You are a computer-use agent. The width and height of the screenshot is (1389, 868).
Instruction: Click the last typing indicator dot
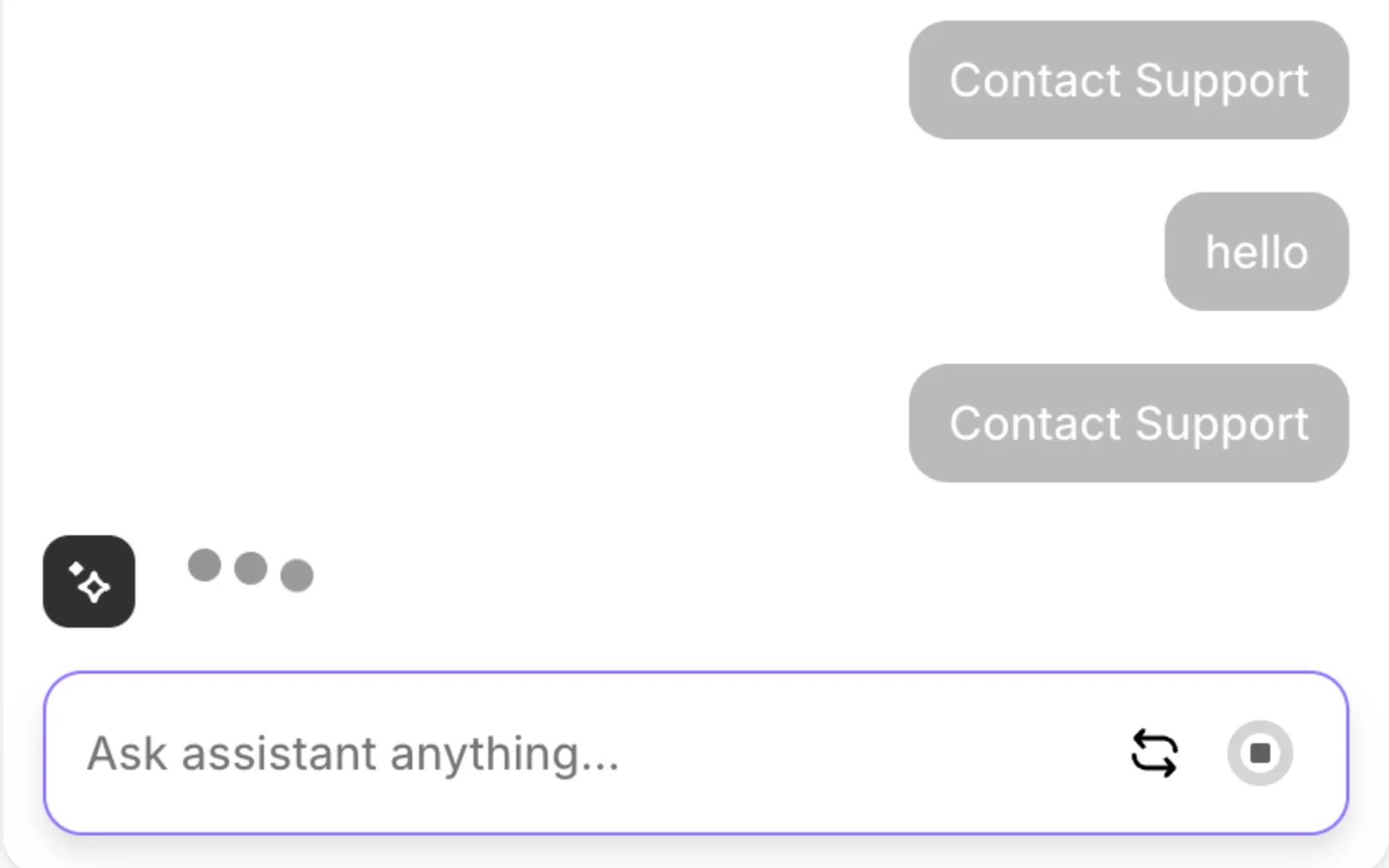point(297,575)
